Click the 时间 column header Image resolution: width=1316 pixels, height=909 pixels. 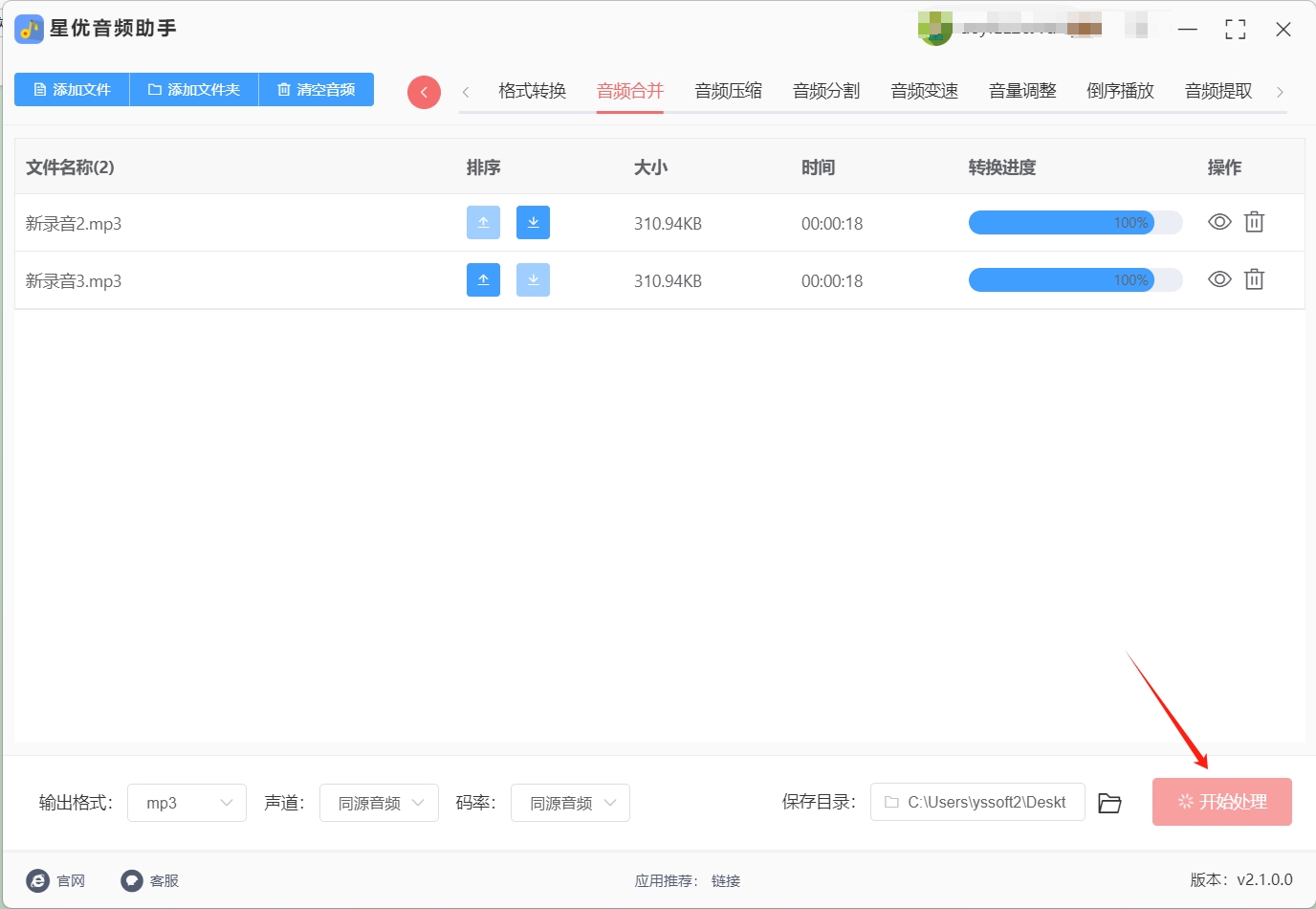coord(819,167)
